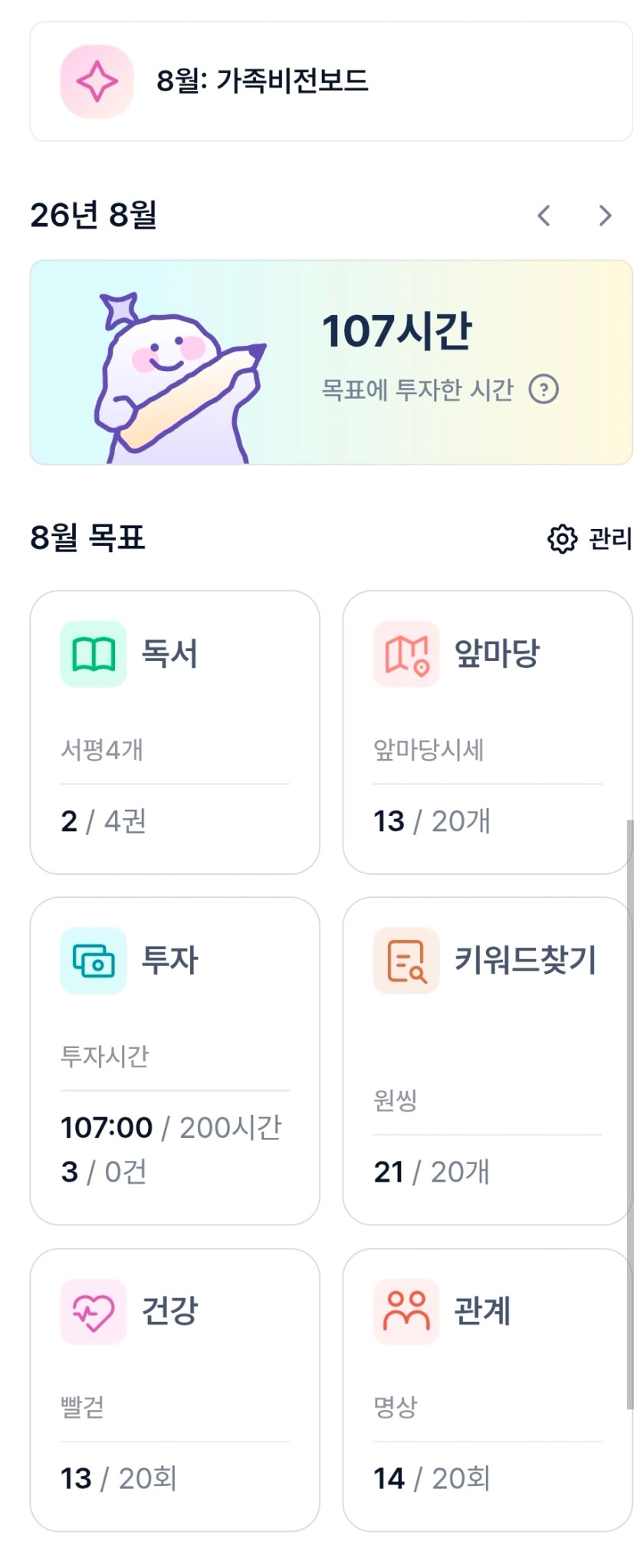Open the green book icon for 독서
The image size is (634, 1568).
point(94,654)
